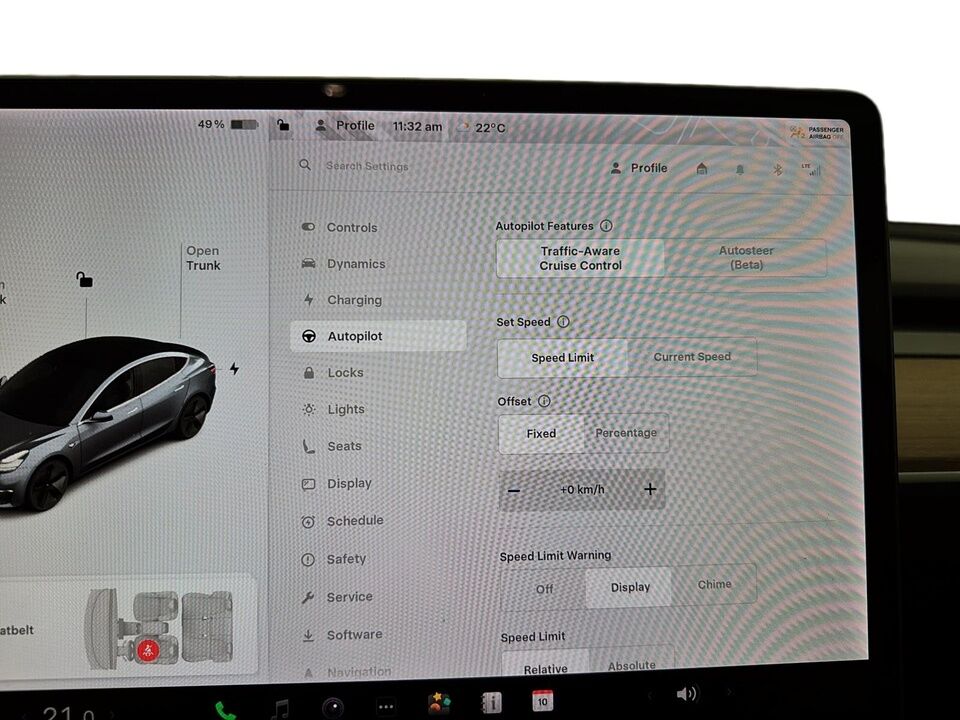
Task: Open the more apps ellipsis icon
Action: [386, 707]
